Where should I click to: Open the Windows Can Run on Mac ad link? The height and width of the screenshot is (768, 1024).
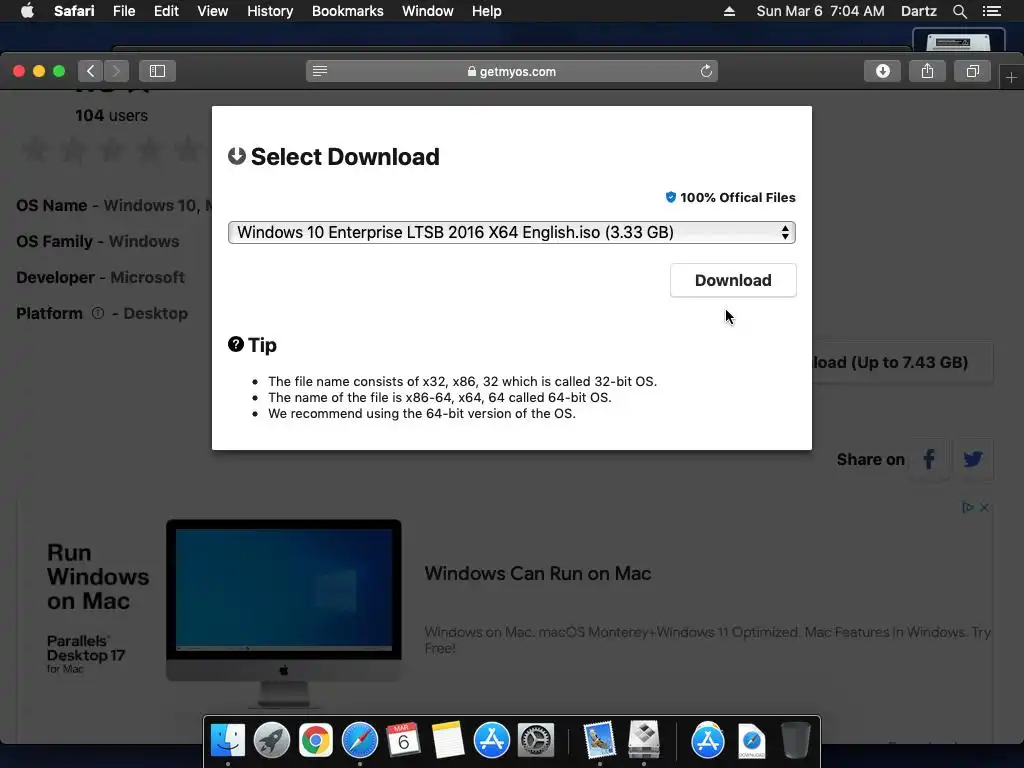tap(537, 573)
